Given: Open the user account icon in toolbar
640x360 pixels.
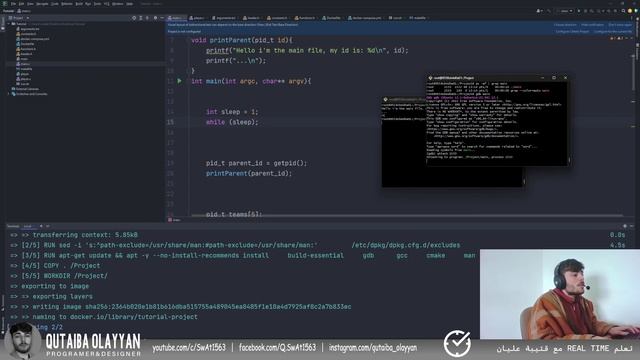Looking at the screenshot, I should [x=540, y=11].
